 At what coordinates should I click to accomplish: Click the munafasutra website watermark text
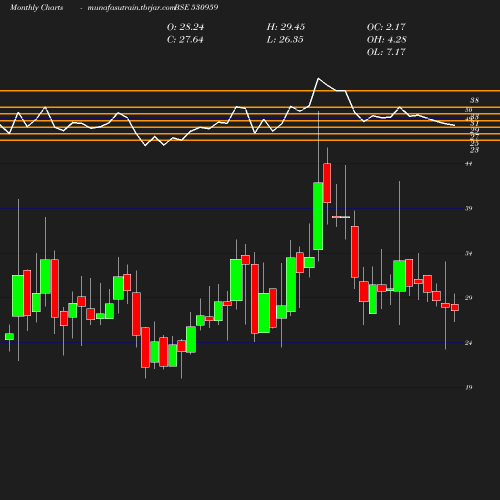[x=131, y=8]
